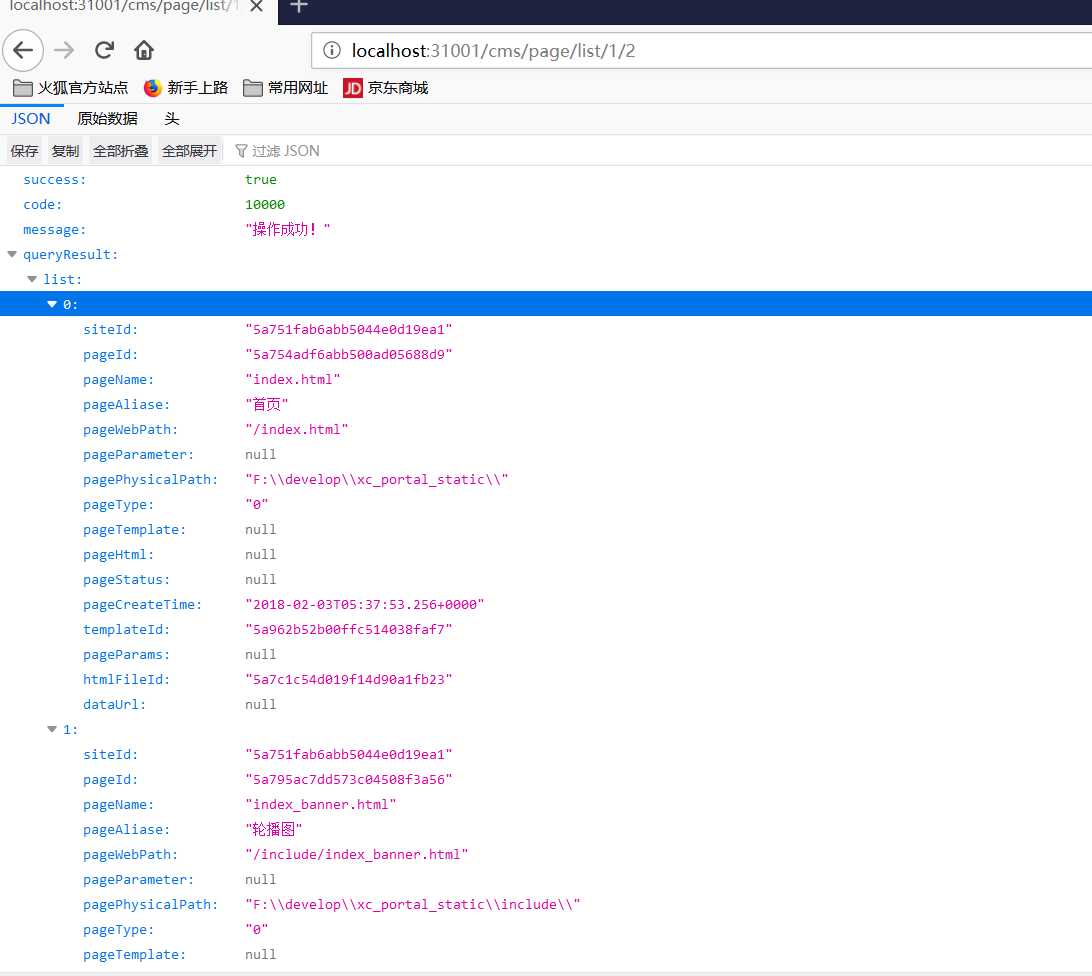Screen dimensions: 1092x976
Task: Click the browser Back arrow button
Action: [x=23, y=50]
